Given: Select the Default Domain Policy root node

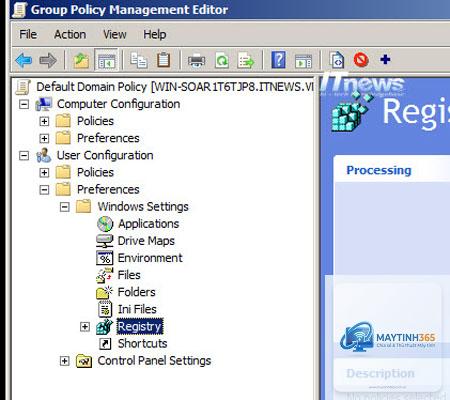Looking at the screenshot, I should click(175, 87).
